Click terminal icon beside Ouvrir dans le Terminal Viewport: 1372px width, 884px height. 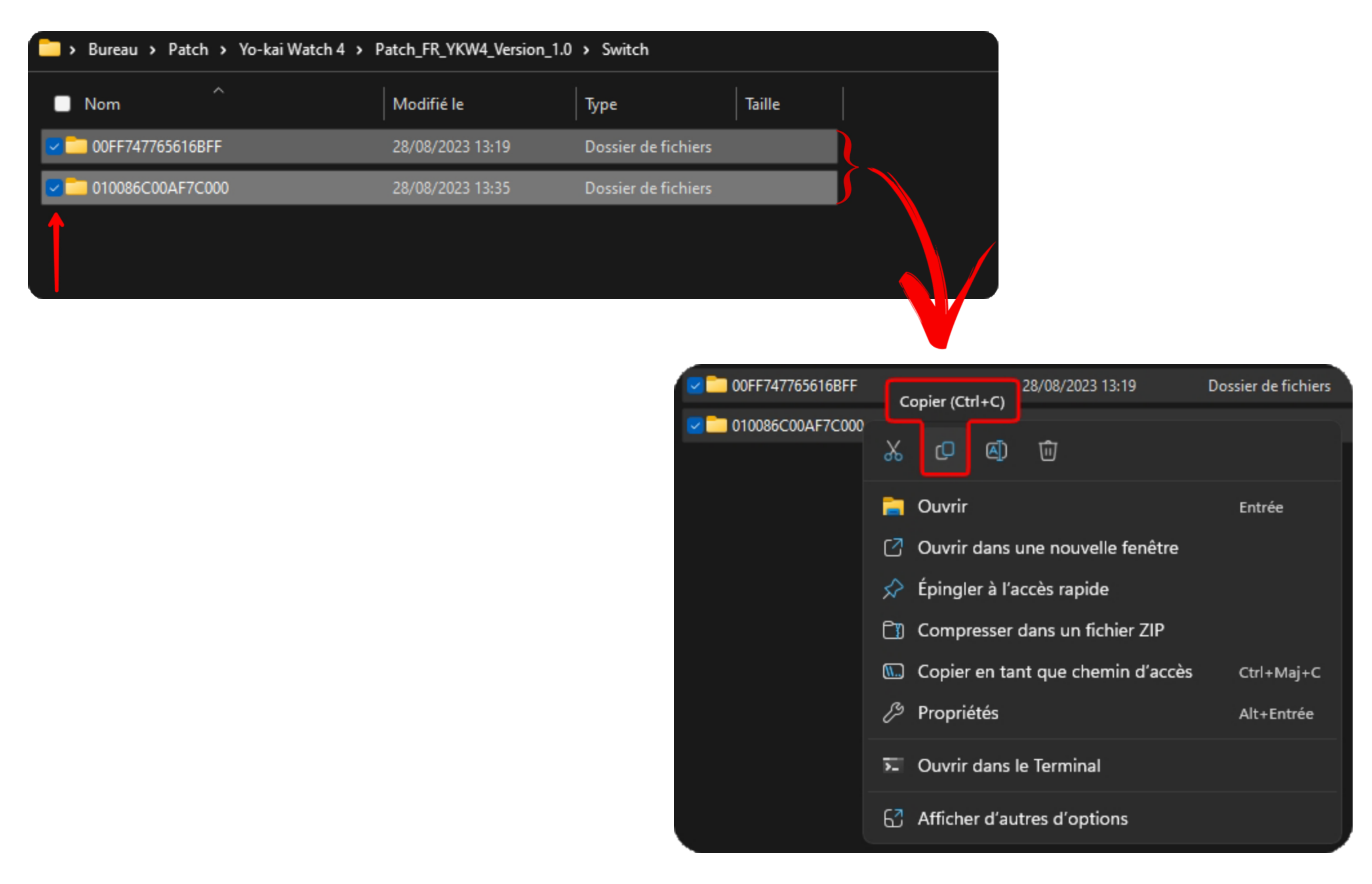tap(893, 765)
